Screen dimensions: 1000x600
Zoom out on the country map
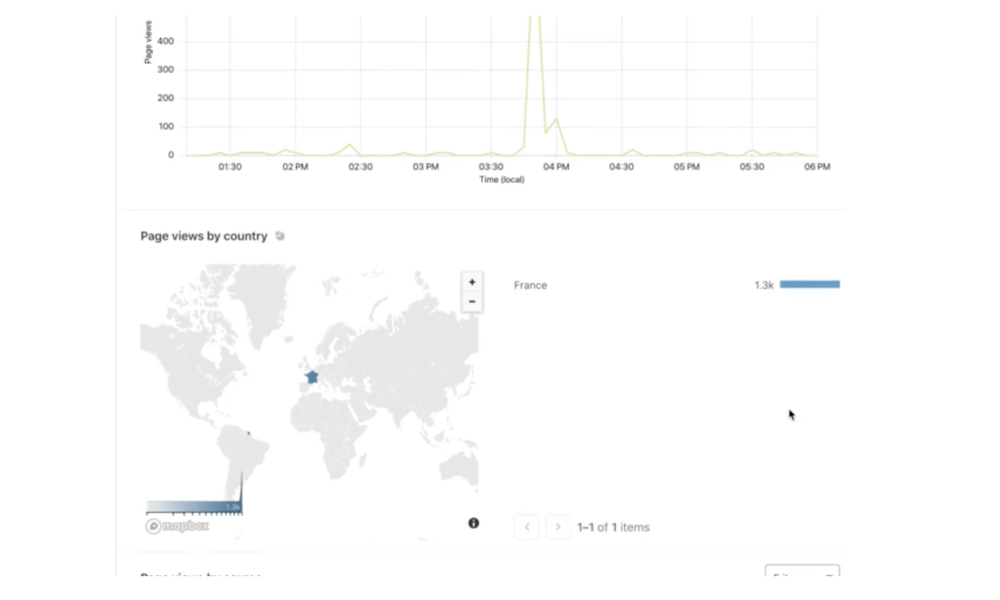471,301
